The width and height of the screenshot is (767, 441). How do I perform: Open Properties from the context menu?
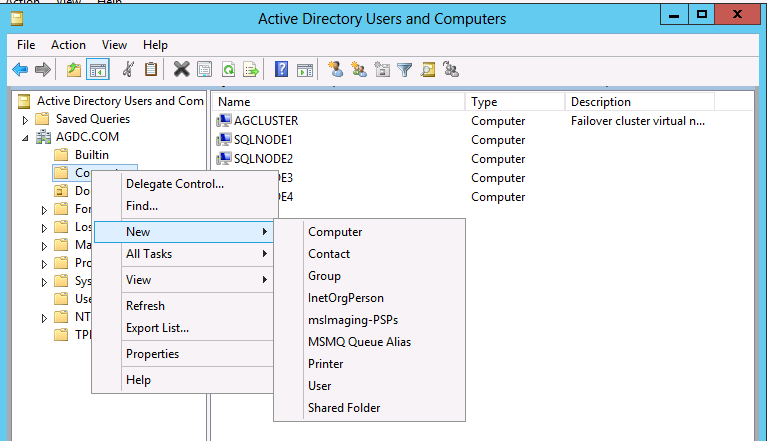183,353
